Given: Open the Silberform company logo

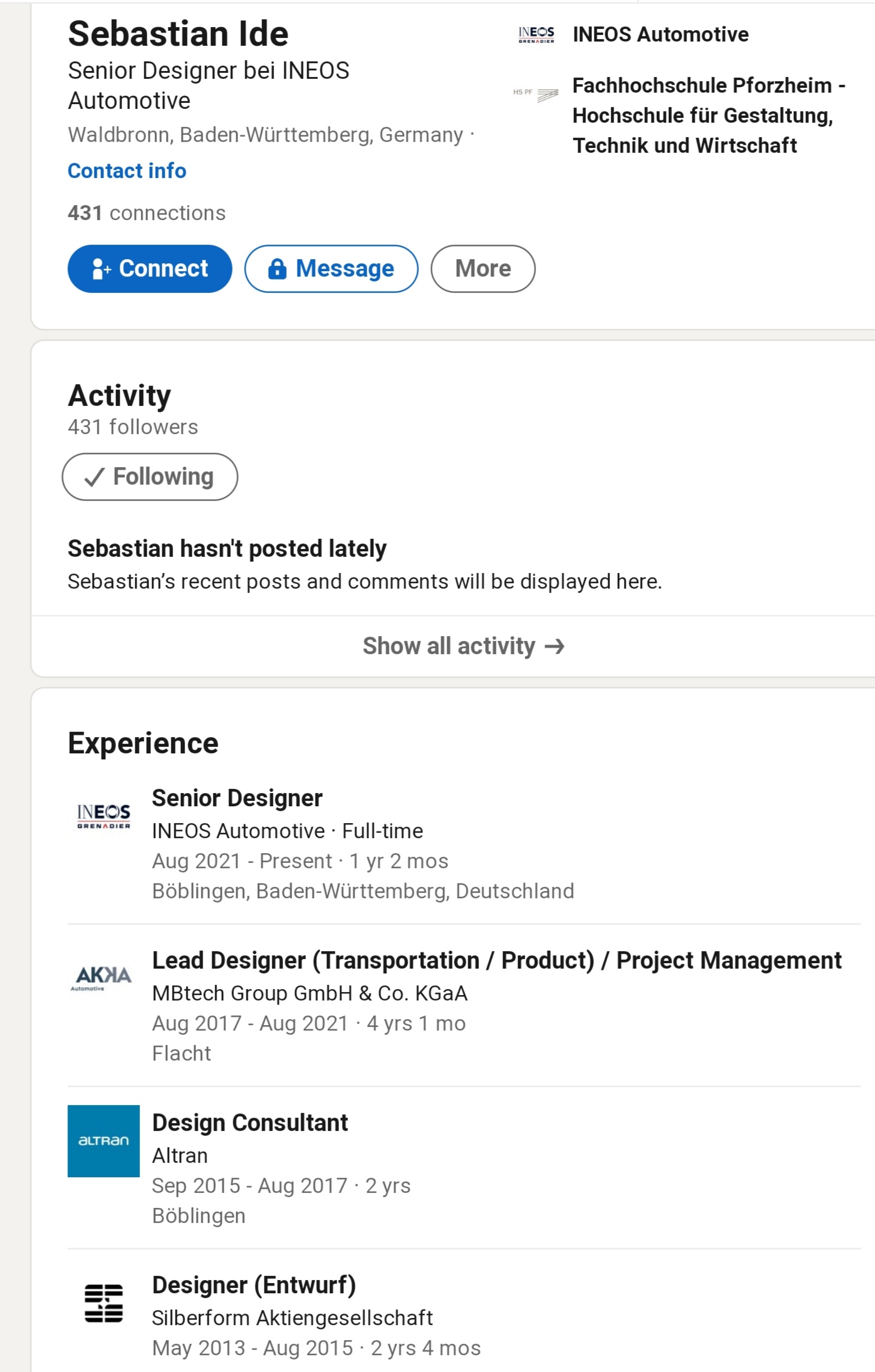Looking at the screenshot, I should pyautogui.click(x=103, y=1303).
